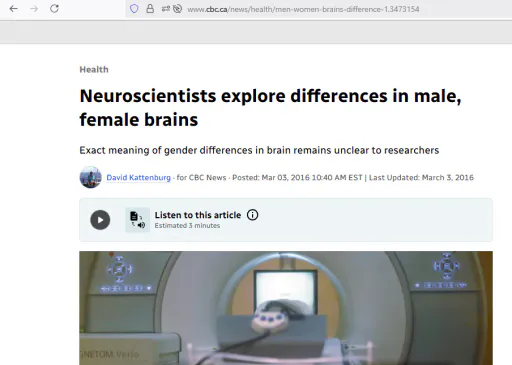Click the Listen to this article label
512x365 pixels.
198,215
